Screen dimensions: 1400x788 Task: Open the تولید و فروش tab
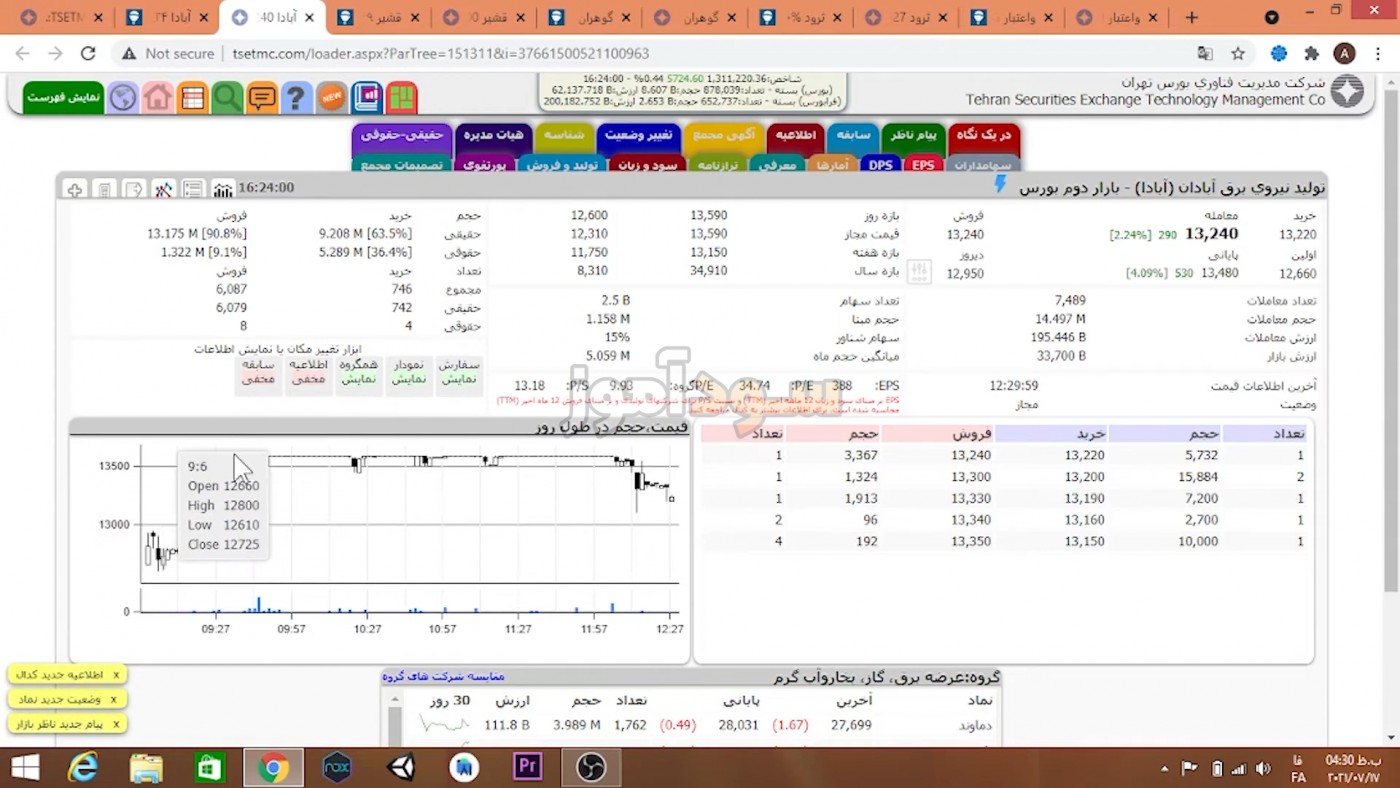[x=563, y=165]
